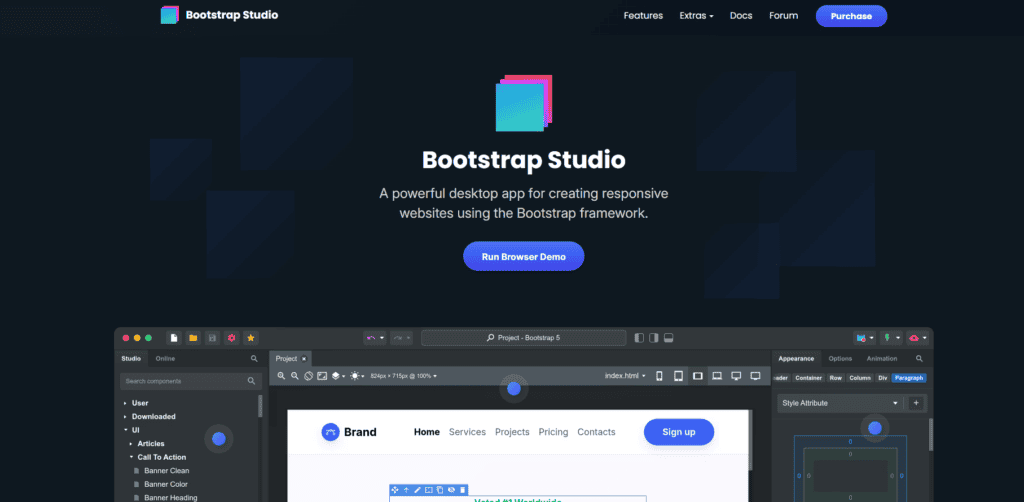Click the Sign up button in preview
The image size is (1024, 502).
pyautogui.click(x=679, y=432)
